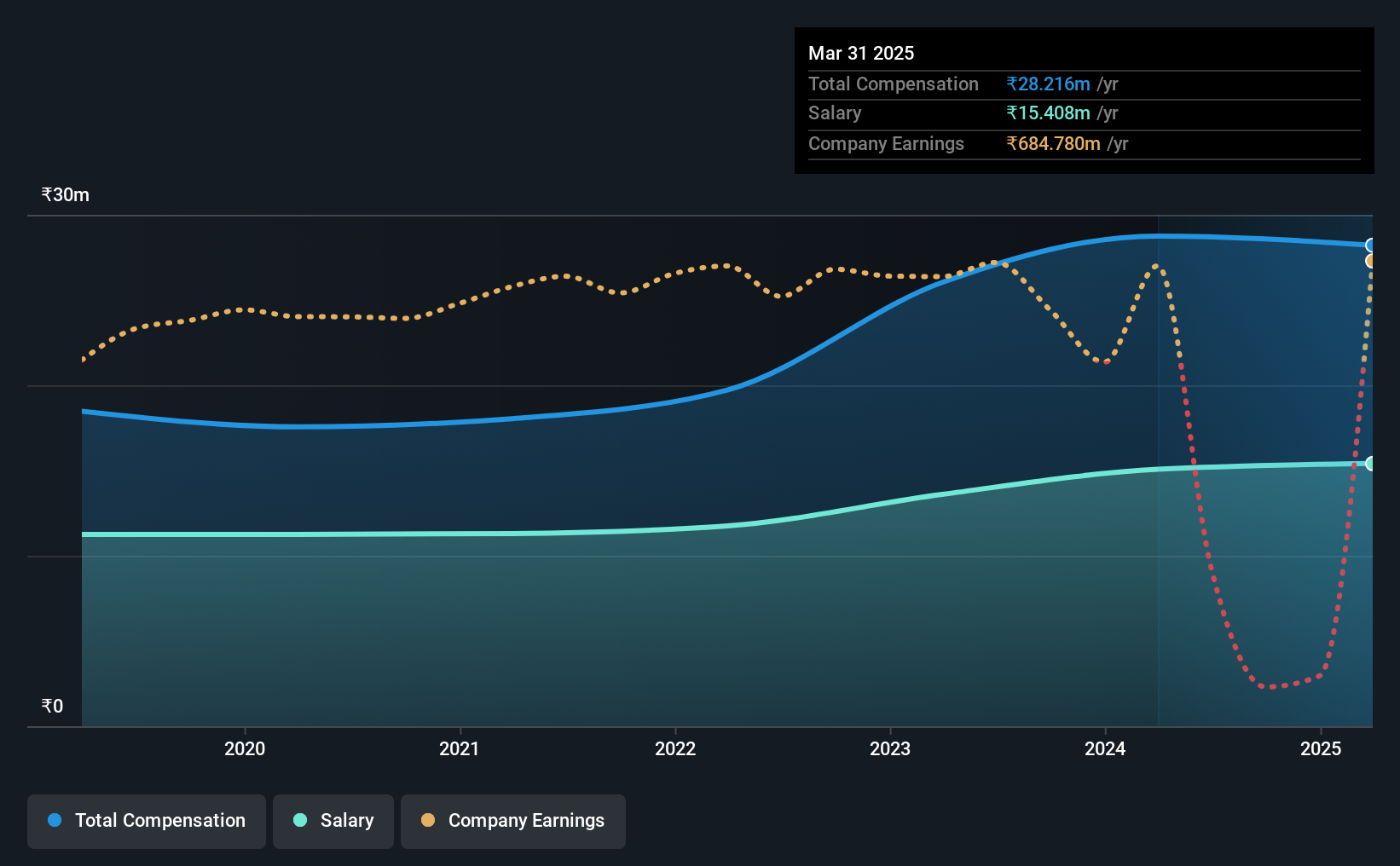Screen dimensions: 1400x866
Task: Select the 2021 x-axis label
Action: point(460,748)
